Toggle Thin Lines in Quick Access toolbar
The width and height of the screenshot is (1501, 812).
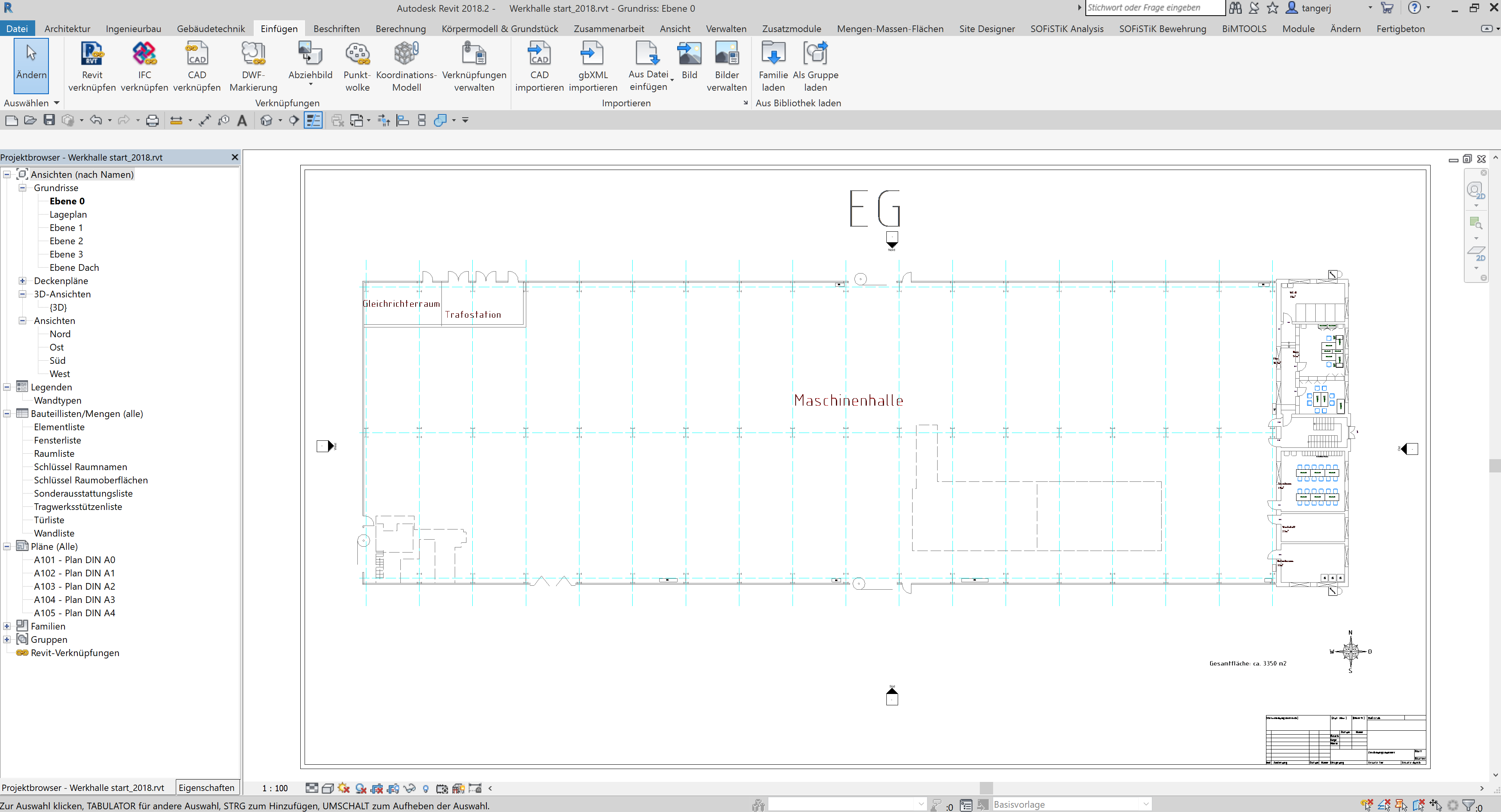point(314,120)
